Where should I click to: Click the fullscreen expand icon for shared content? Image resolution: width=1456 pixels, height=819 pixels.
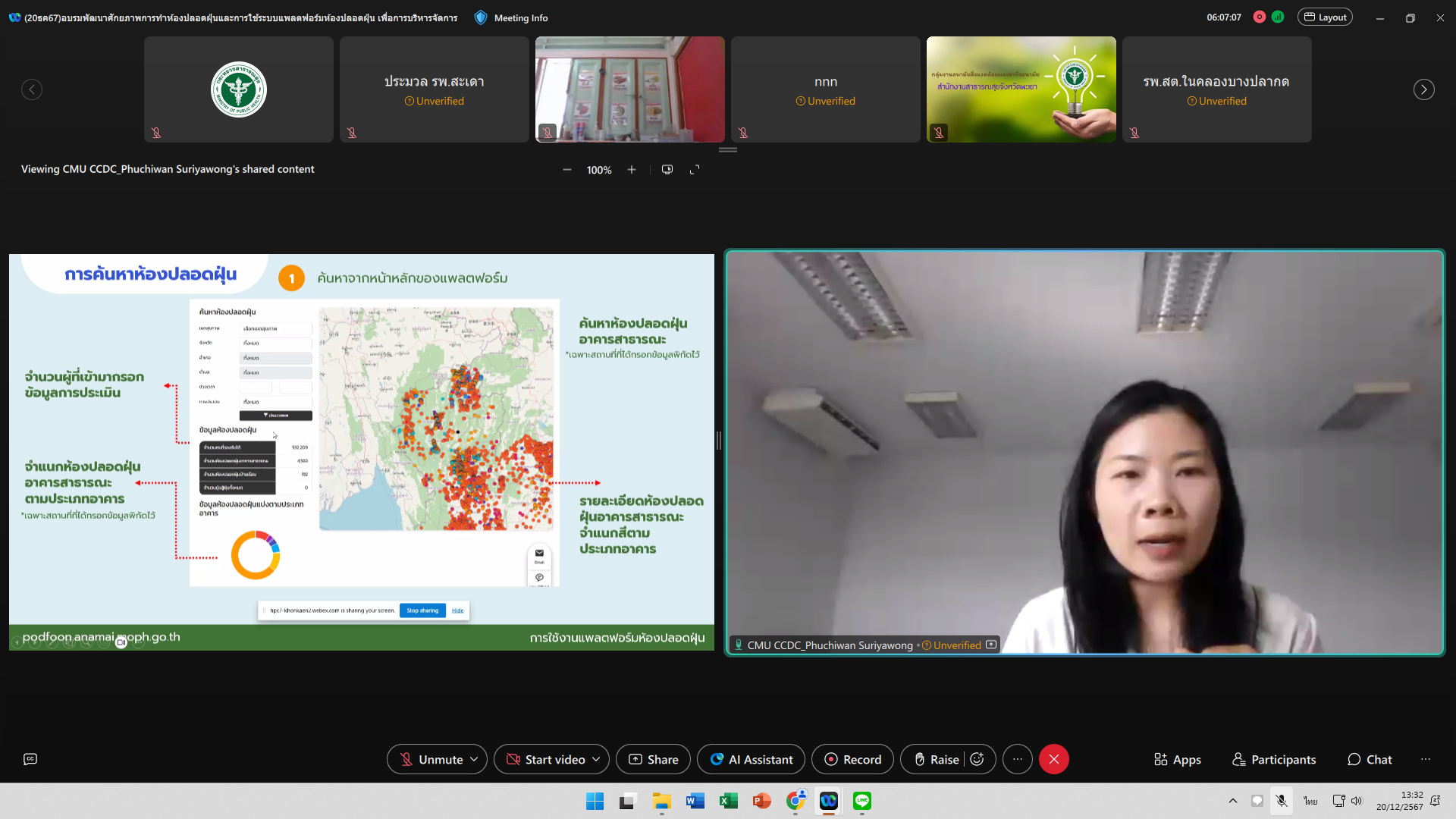695,170
